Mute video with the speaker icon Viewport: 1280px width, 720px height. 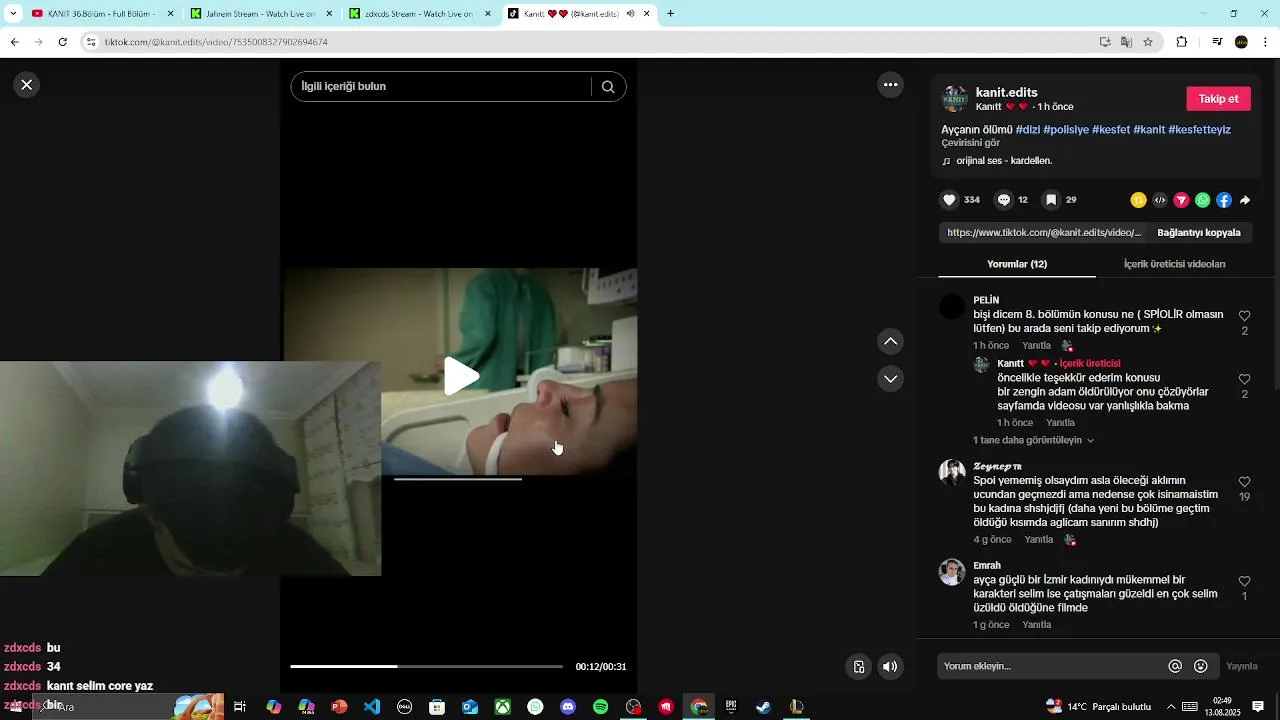[x=890, y=667]
